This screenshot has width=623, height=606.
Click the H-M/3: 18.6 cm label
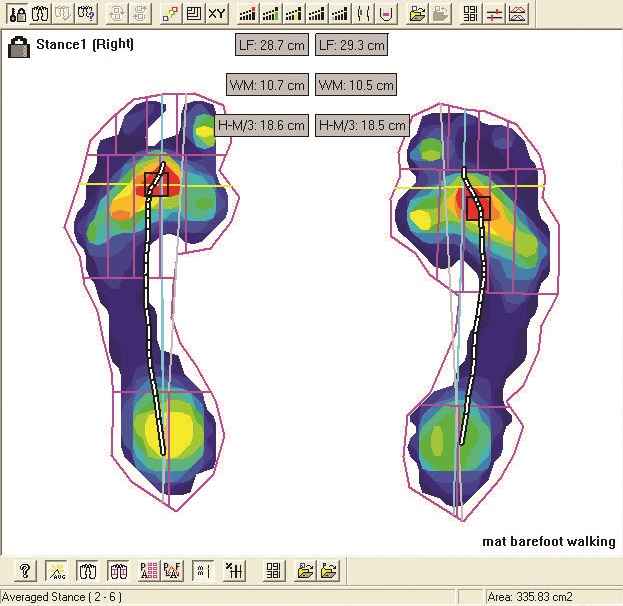(x=262, y=126)
